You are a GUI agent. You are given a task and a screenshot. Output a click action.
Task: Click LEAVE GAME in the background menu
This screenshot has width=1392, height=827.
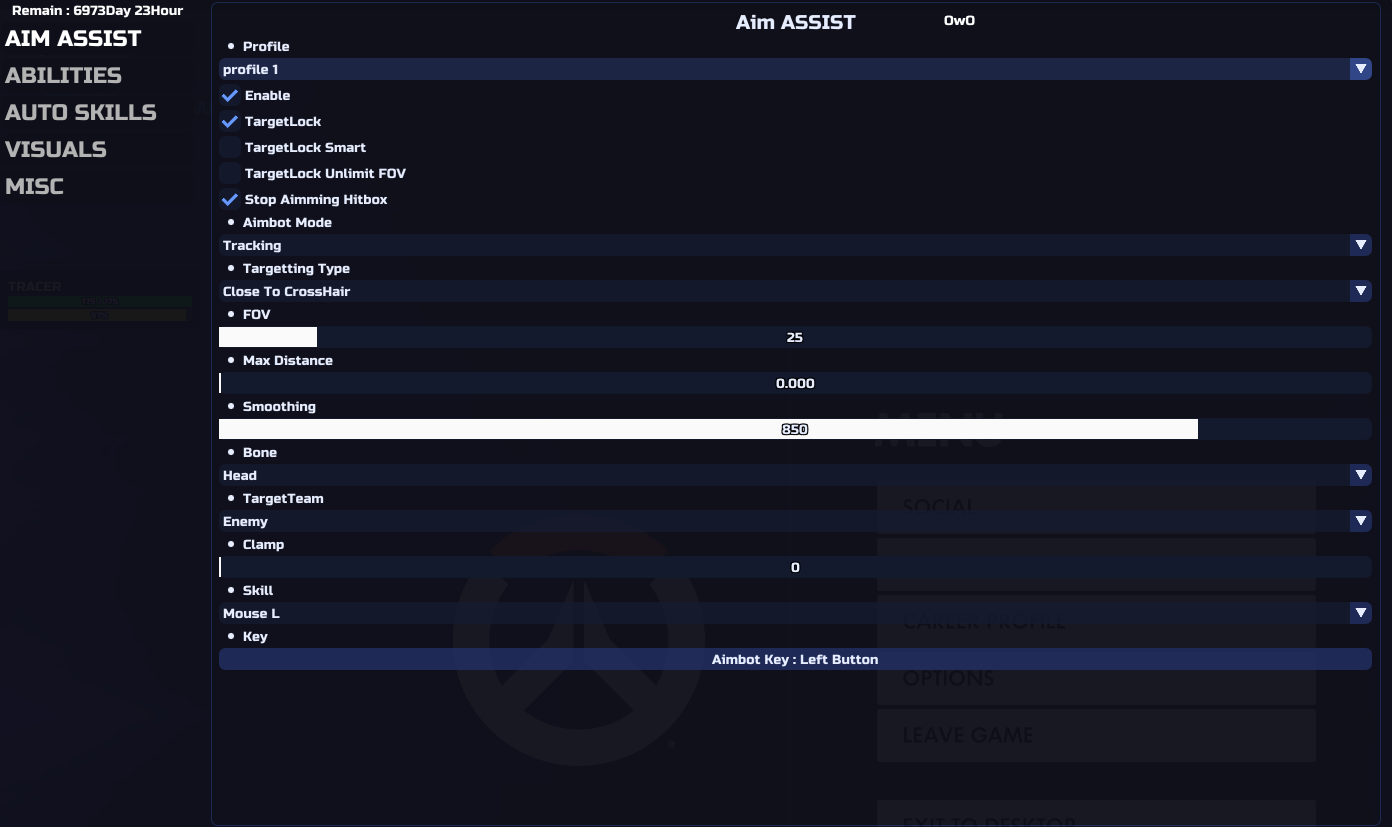(1096, 735)
